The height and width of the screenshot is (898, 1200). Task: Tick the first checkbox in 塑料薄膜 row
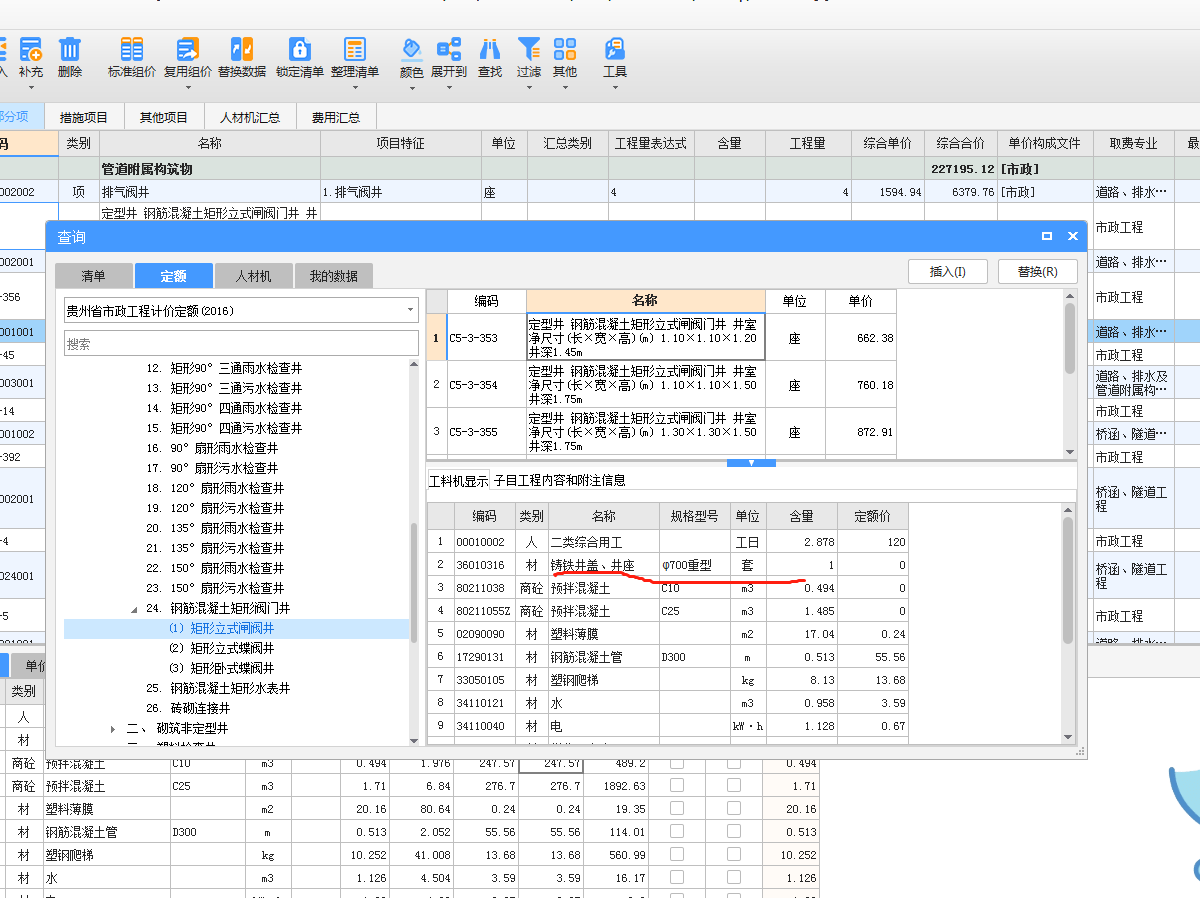pos(677,809)
